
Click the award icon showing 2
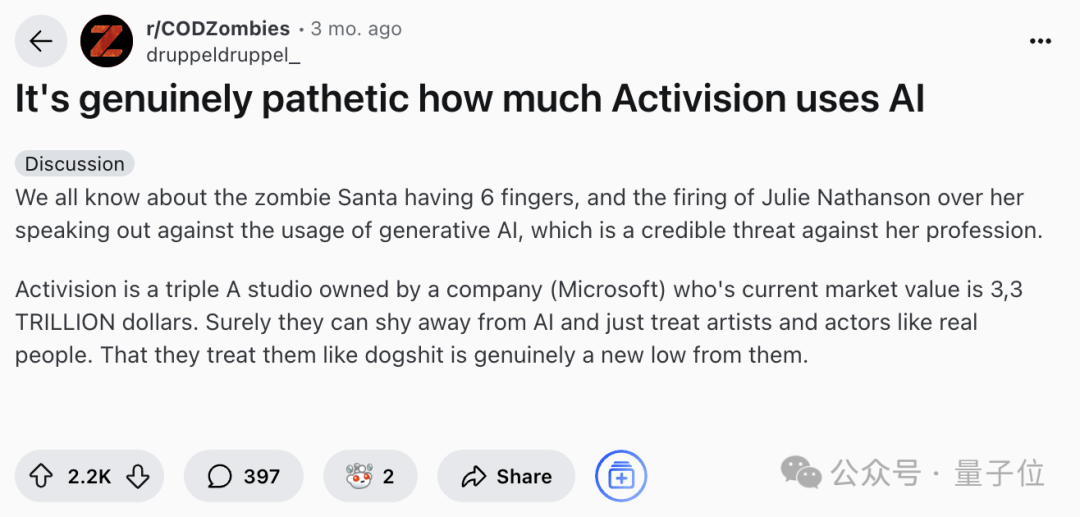tap(370, 476)
